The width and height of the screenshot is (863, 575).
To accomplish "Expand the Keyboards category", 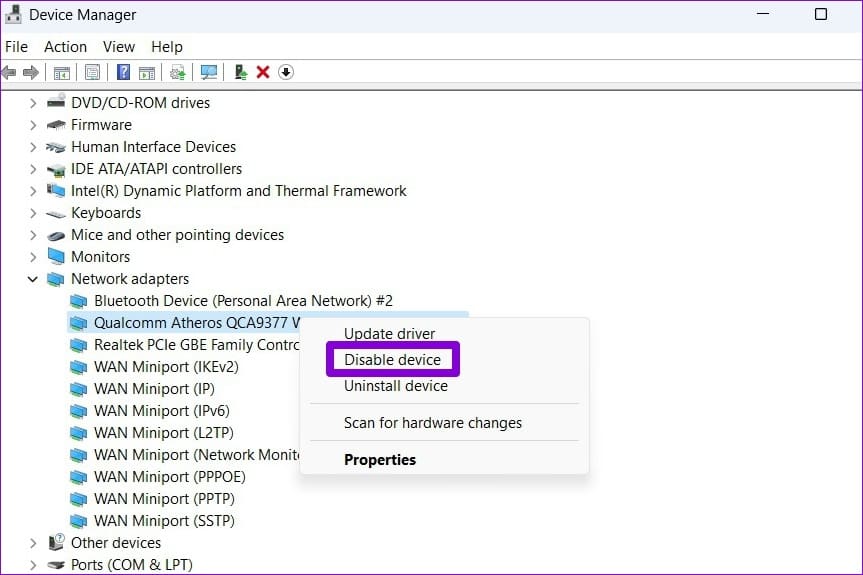I will (x=33, y=213).
